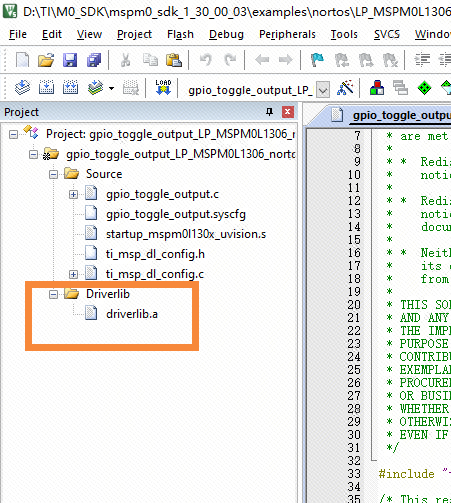Open Manage Run-Time Environment green diamond
The width and height of the screenshot is (451, 503).
pyautogui.click(x=424, y=88)
